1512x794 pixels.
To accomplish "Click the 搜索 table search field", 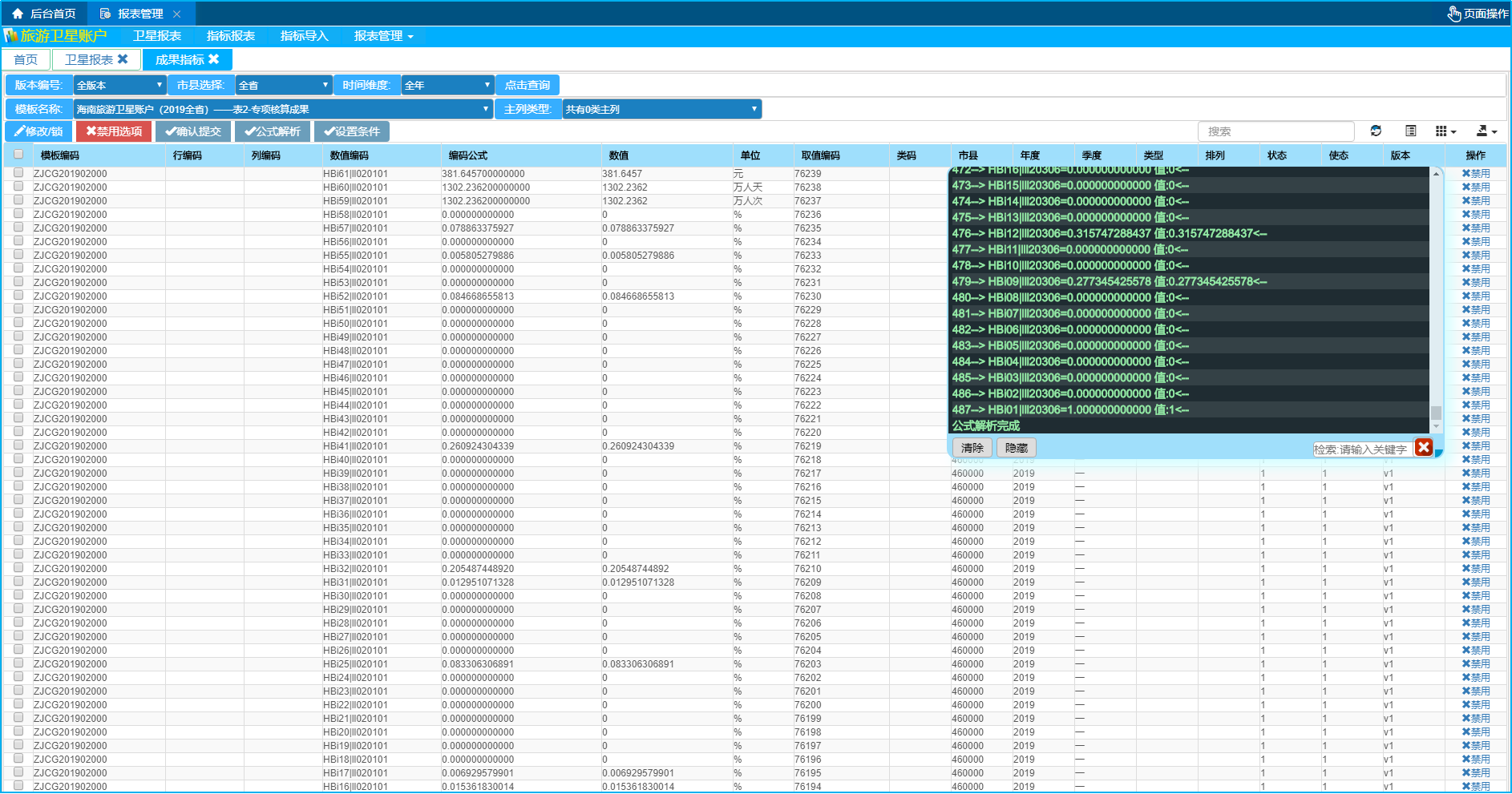I will [x=1275, y=131].
